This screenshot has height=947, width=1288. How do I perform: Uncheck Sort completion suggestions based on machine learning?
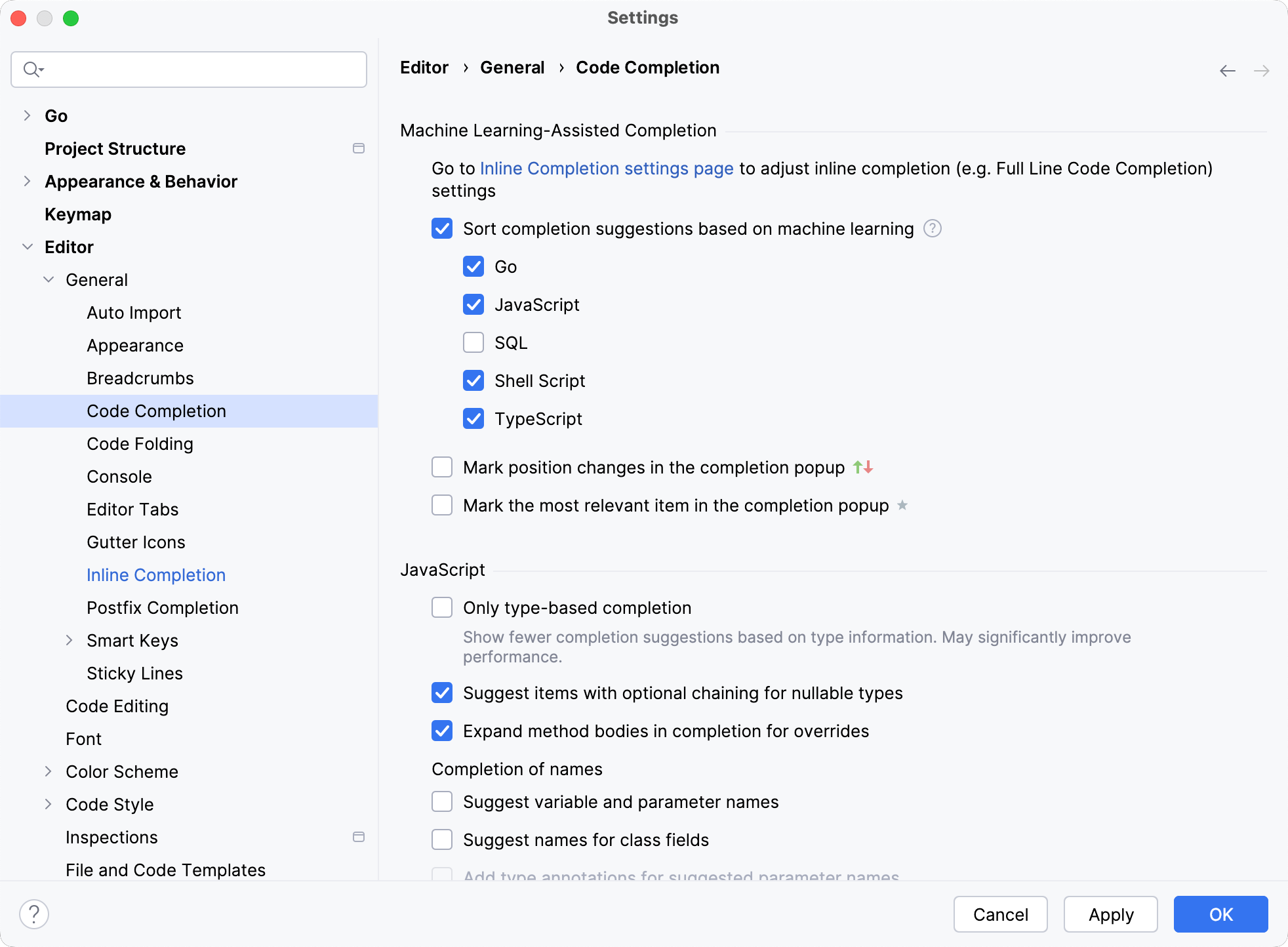click(x=442, y=228)
